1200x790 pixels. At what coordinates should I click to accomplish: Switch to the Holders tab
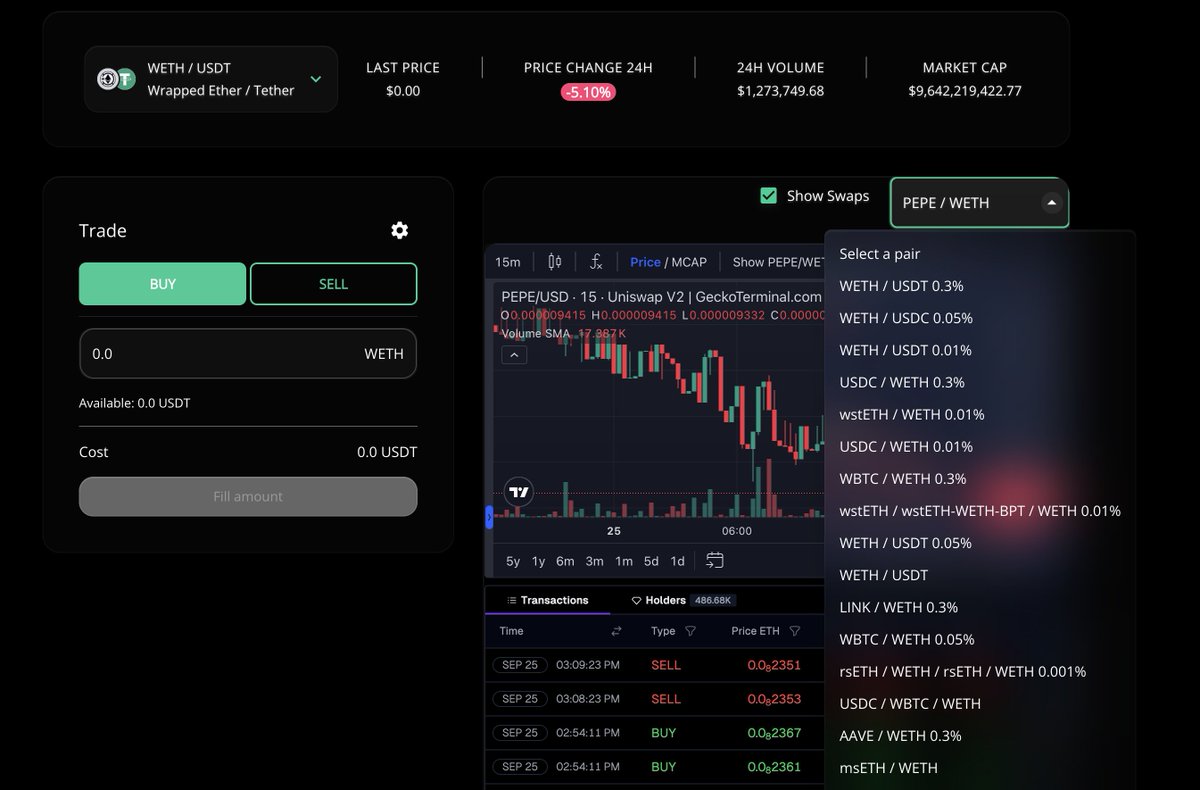pyautogui.click(x=683, y=600)
